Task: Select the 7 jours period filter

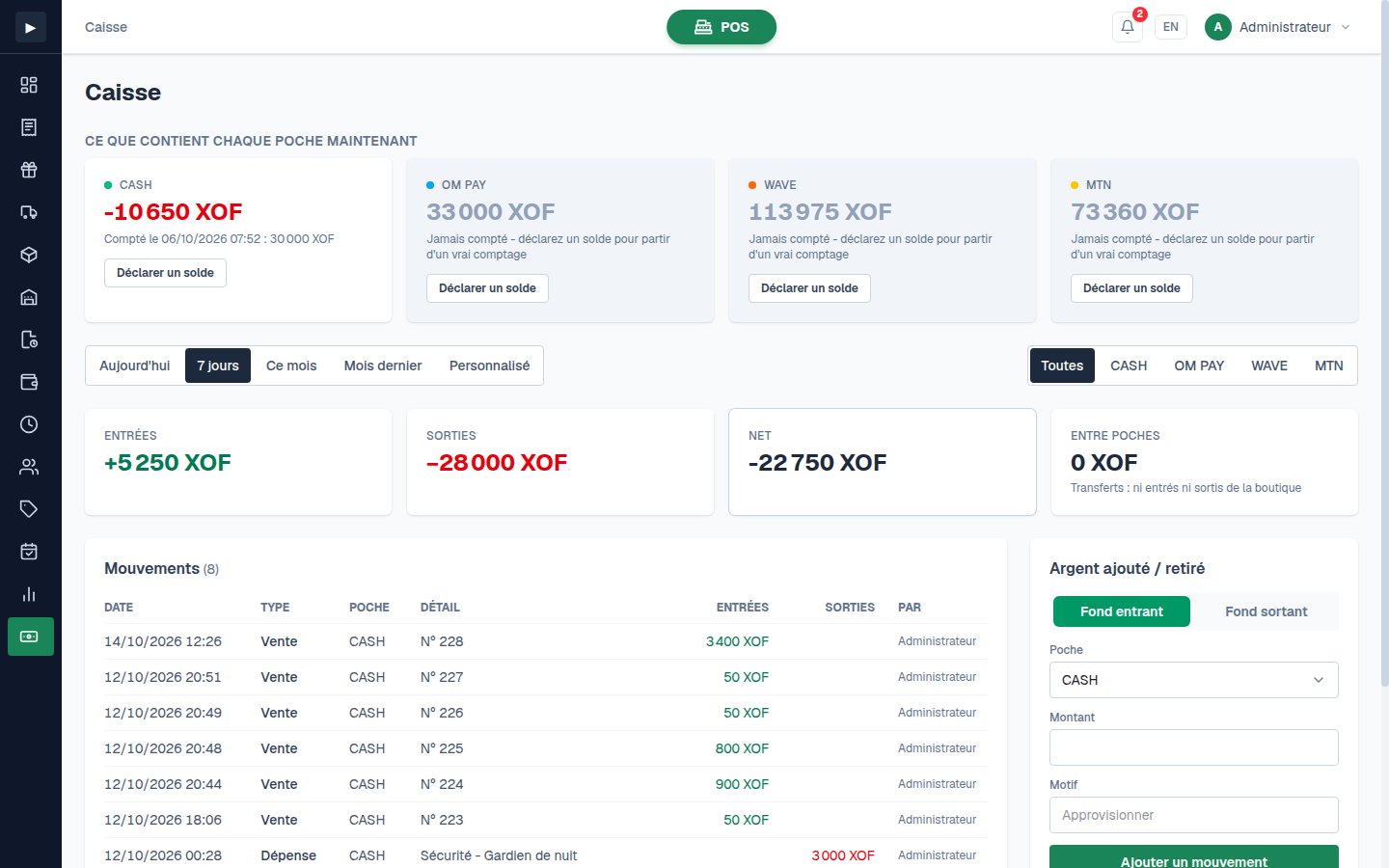Action: click(218, 366)
